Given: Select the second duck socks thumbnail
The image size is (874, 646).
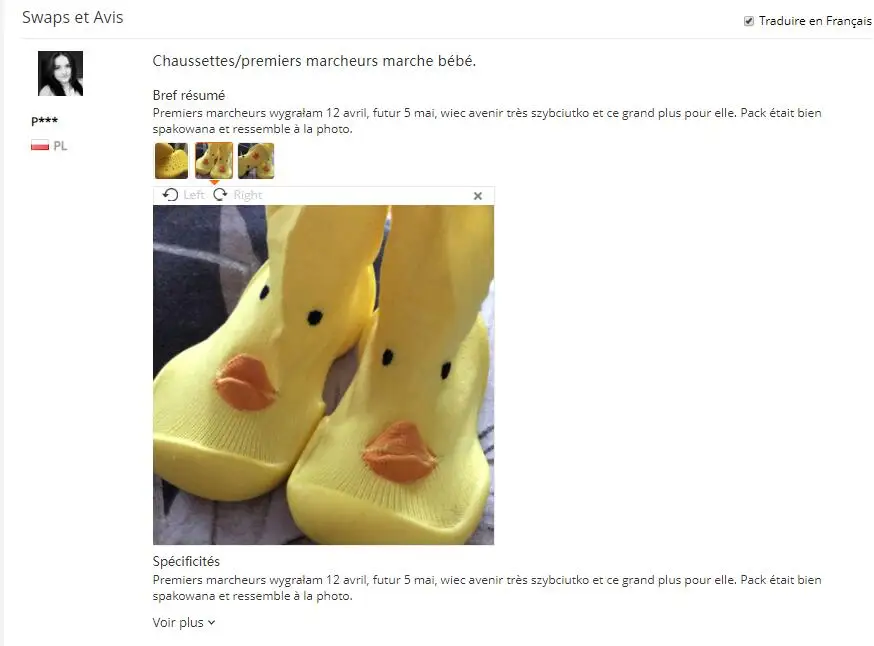Looking at the screenshot, I should [214, 161].
